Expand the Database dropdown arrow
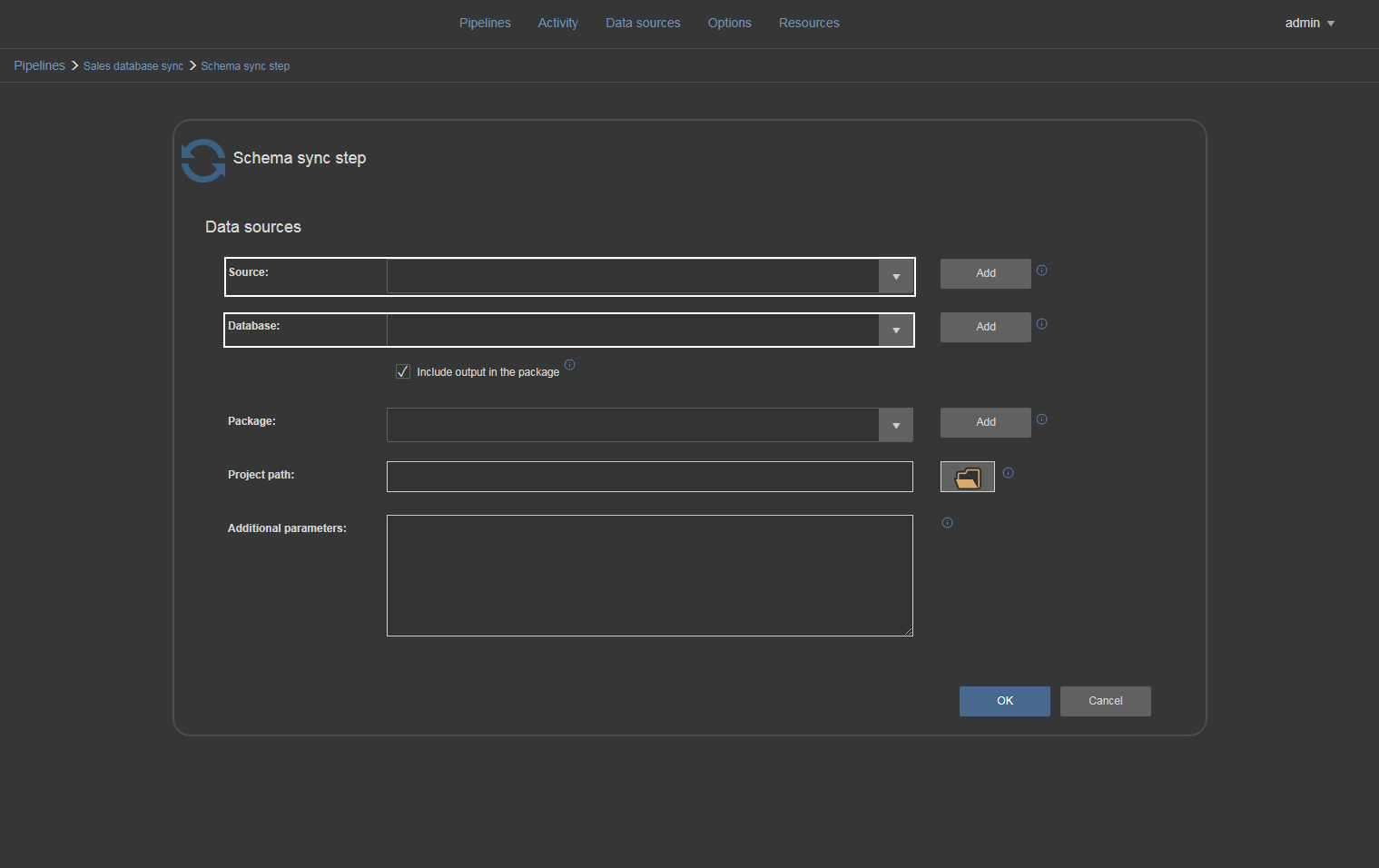The image size is (1379, 868). (896, 330)
